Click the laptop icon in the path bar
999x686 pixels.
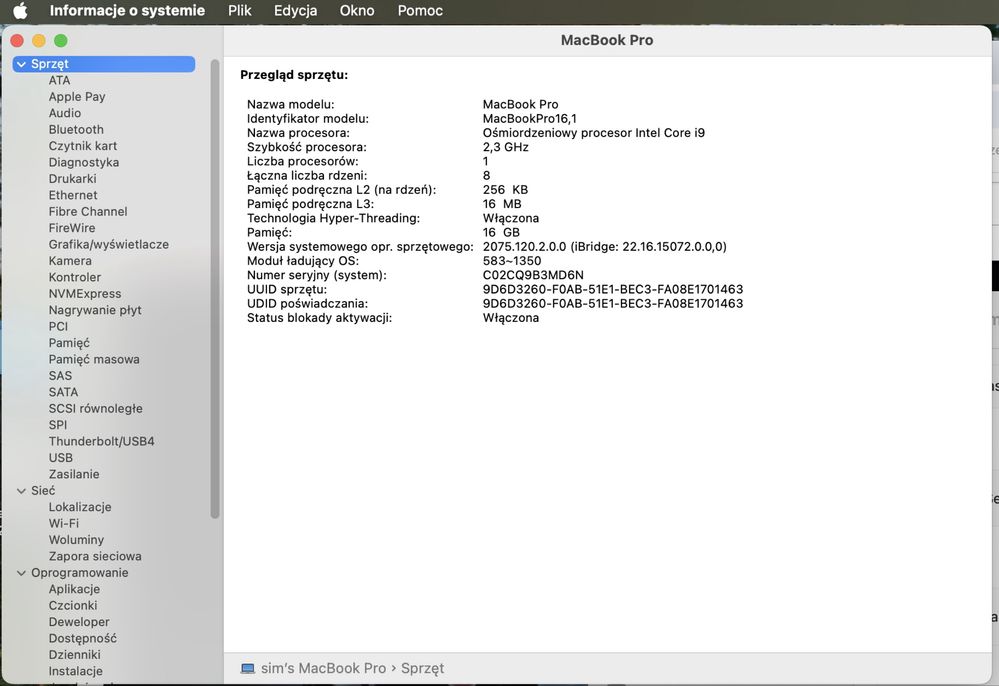(247, 669)
